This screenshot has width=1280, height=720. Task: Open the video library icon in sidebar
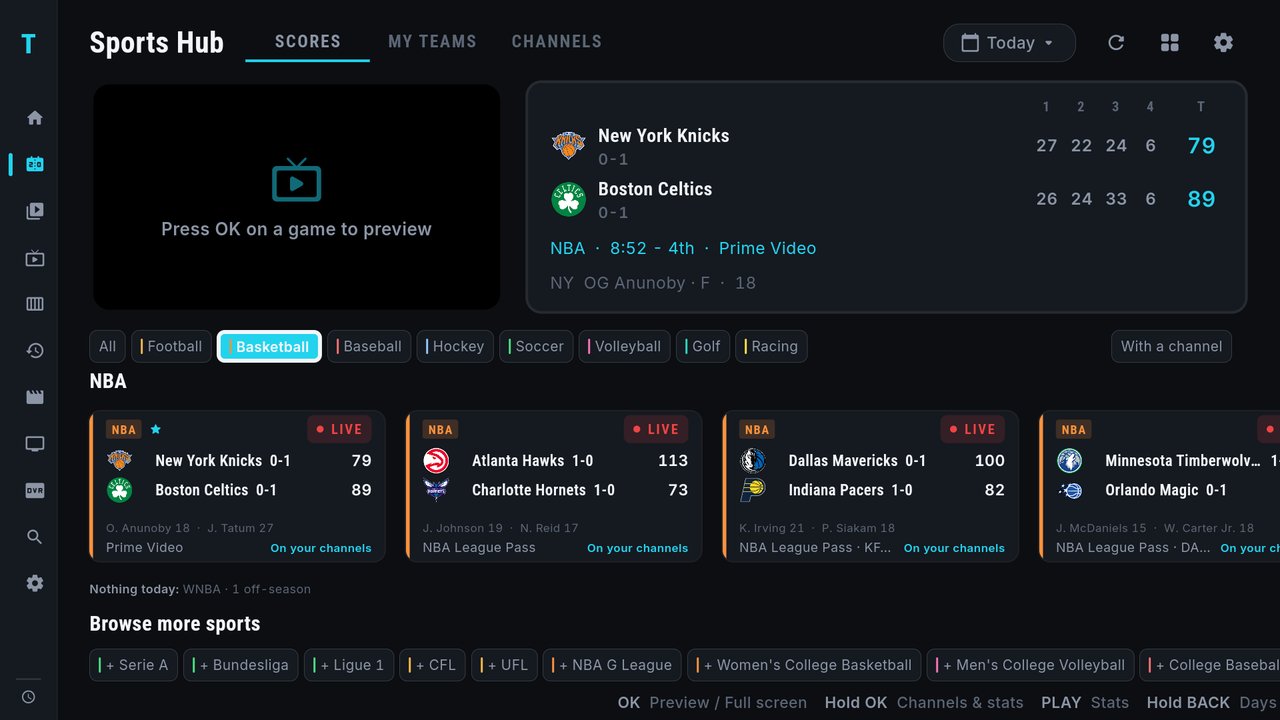coord(35,211)
